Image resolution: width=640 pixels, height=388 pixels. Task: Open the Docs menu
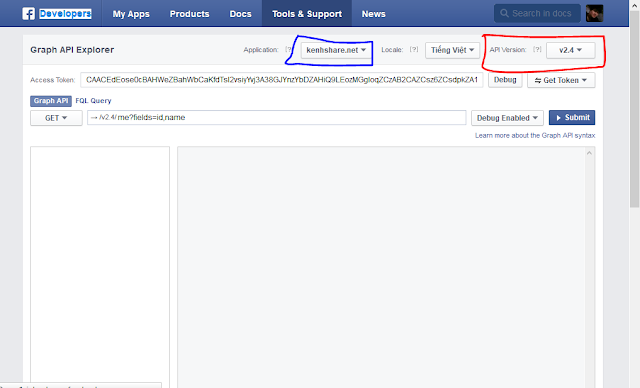[240, 14]
